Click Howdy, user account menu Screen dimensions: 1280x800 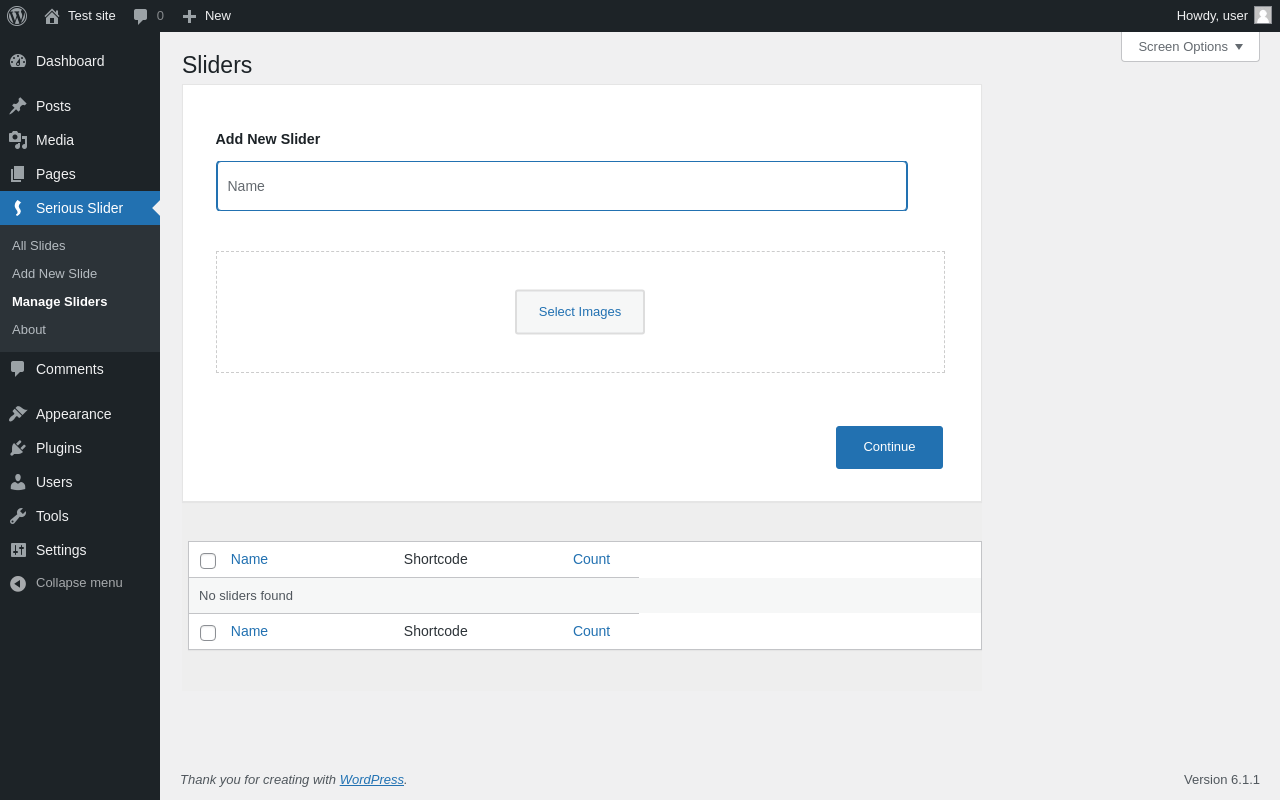coord(1224,16)
